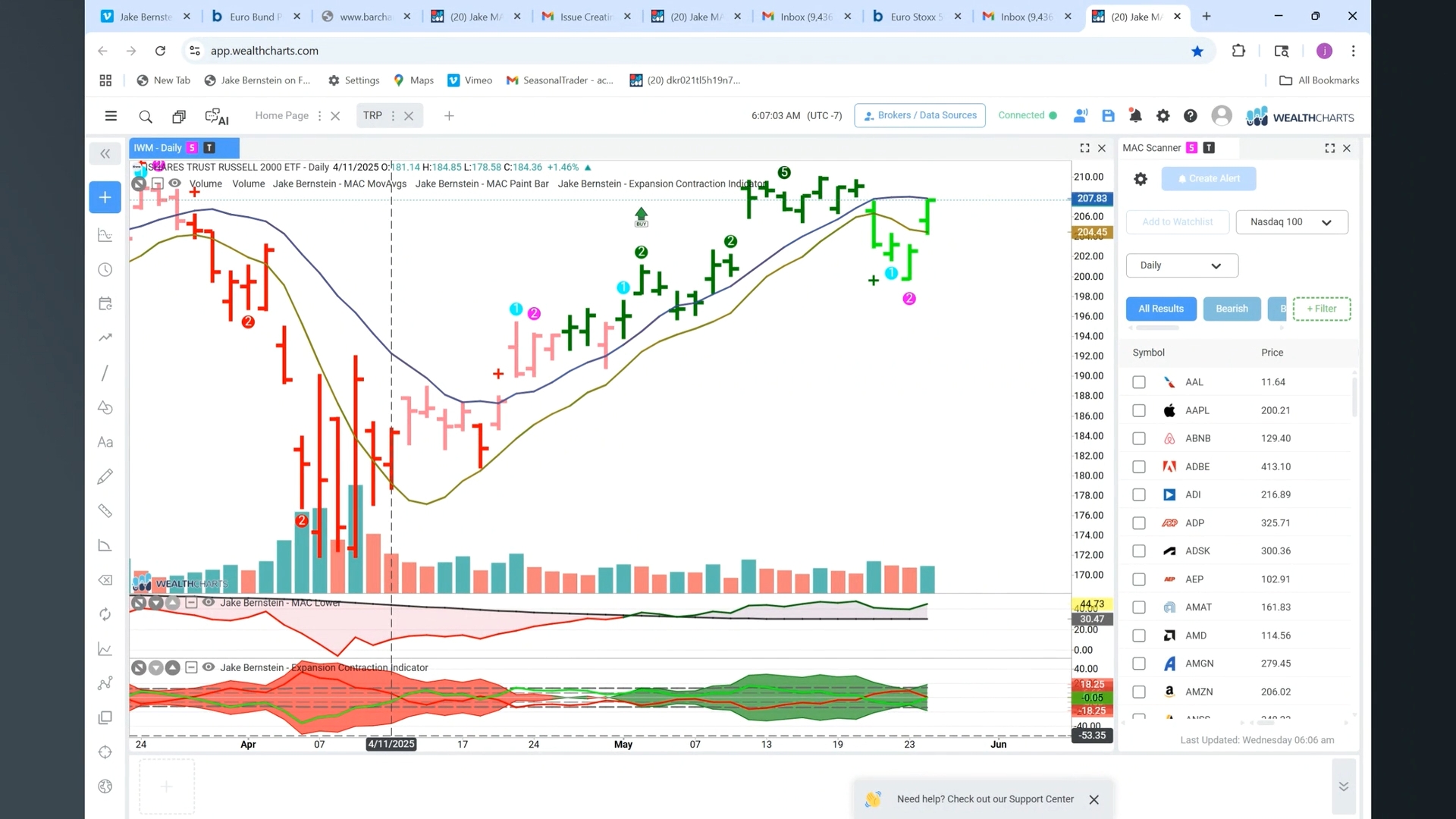Open WealthCharts settings gear in header
This screenshot has height=819, width=1456.
tap(1163, 116)
